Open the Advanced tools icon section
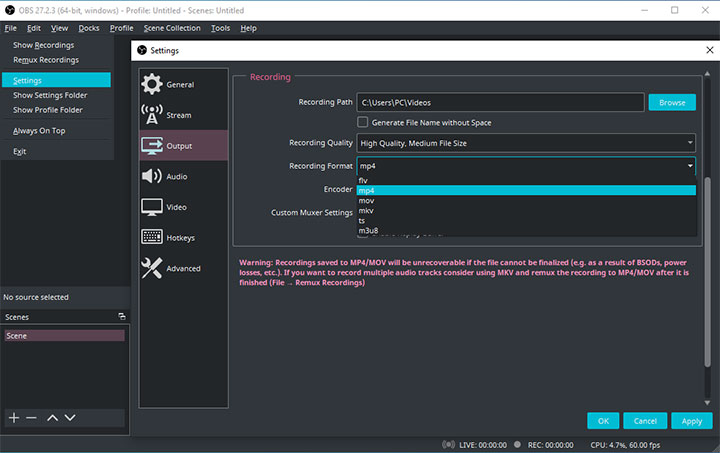 coord(152,268)
